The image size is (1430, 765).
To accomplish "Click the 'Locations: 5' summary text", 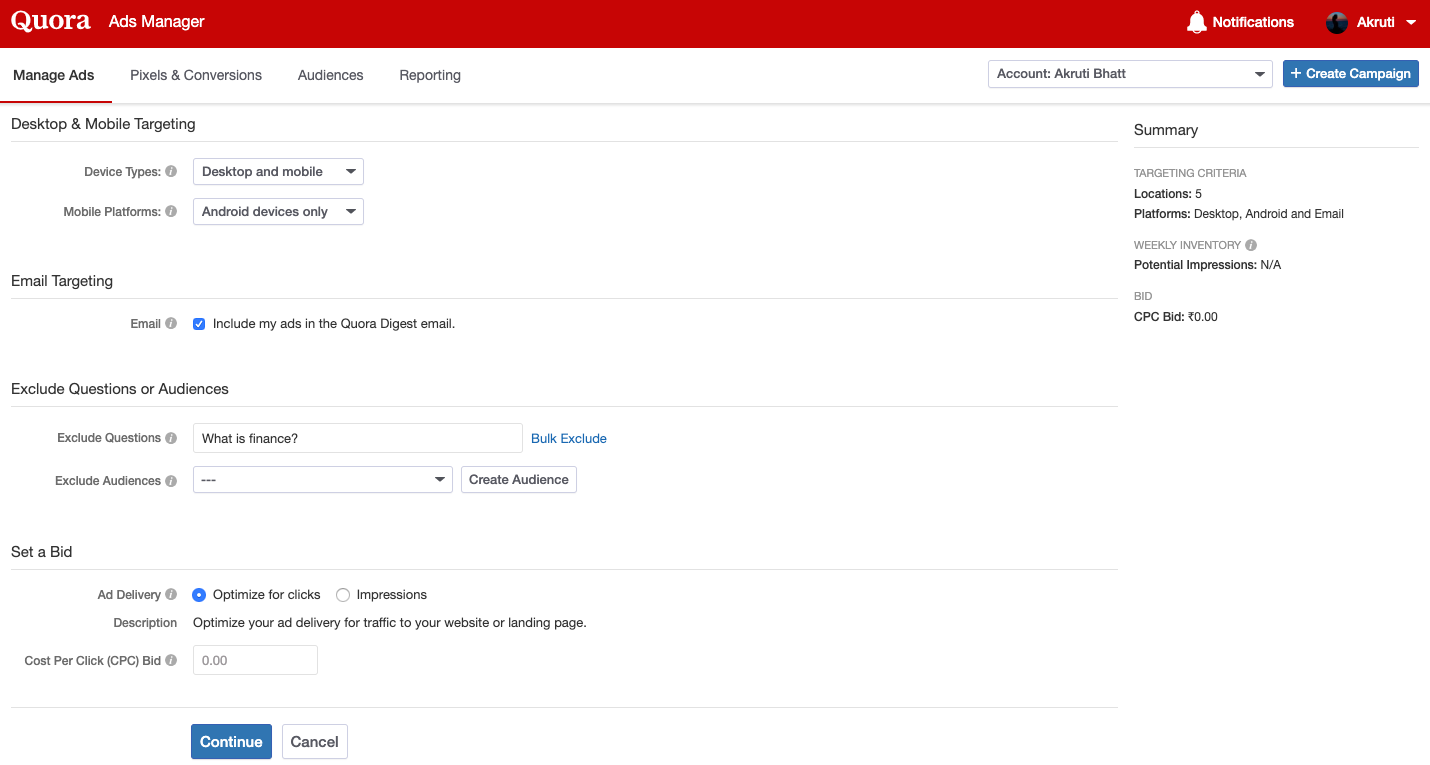I will coord(1168,194).
